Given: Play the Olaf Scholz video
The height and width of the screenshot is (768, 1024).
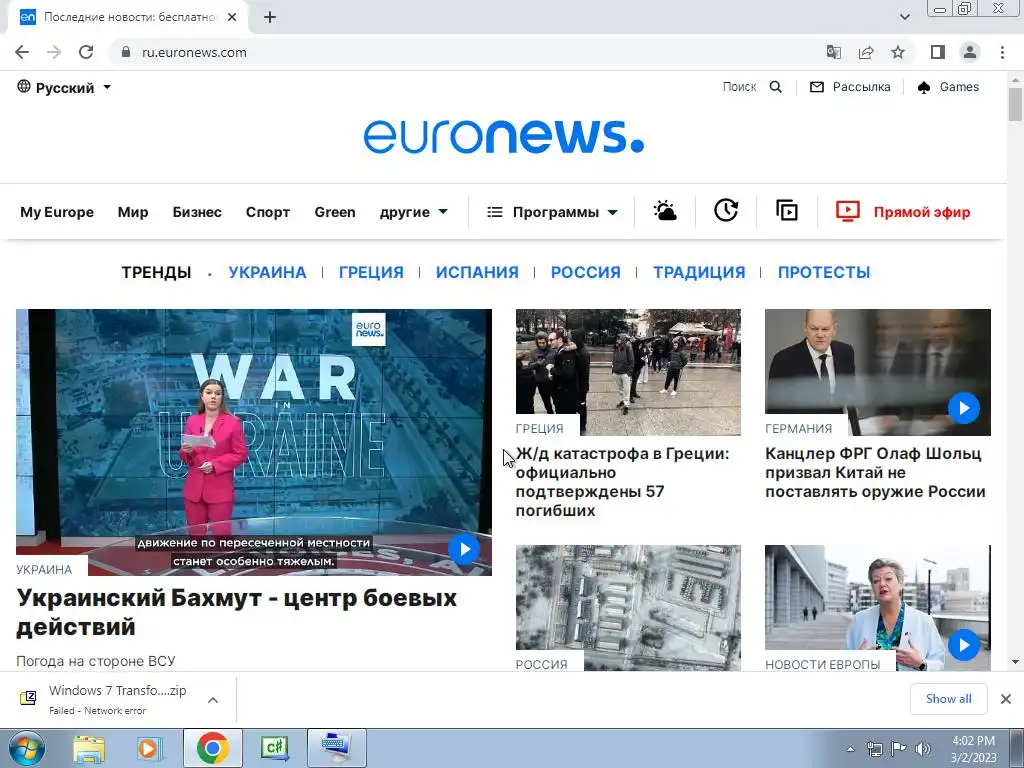Looking at the screenshot, I should pyautogui.click(x=964, y=408).
